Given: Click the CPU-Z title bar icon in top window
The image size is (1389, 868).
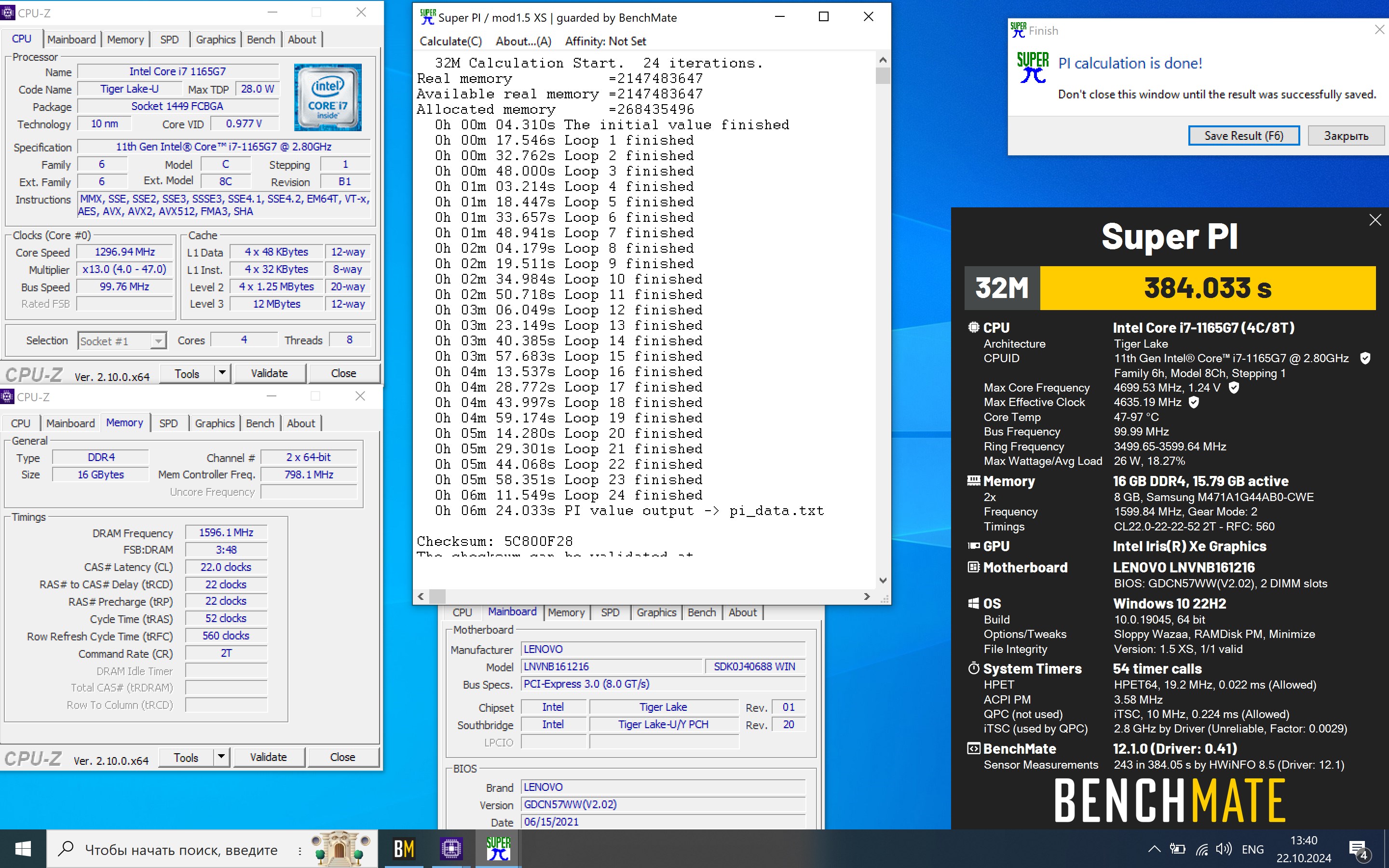Looking at the screenshot, I should 7,13.
